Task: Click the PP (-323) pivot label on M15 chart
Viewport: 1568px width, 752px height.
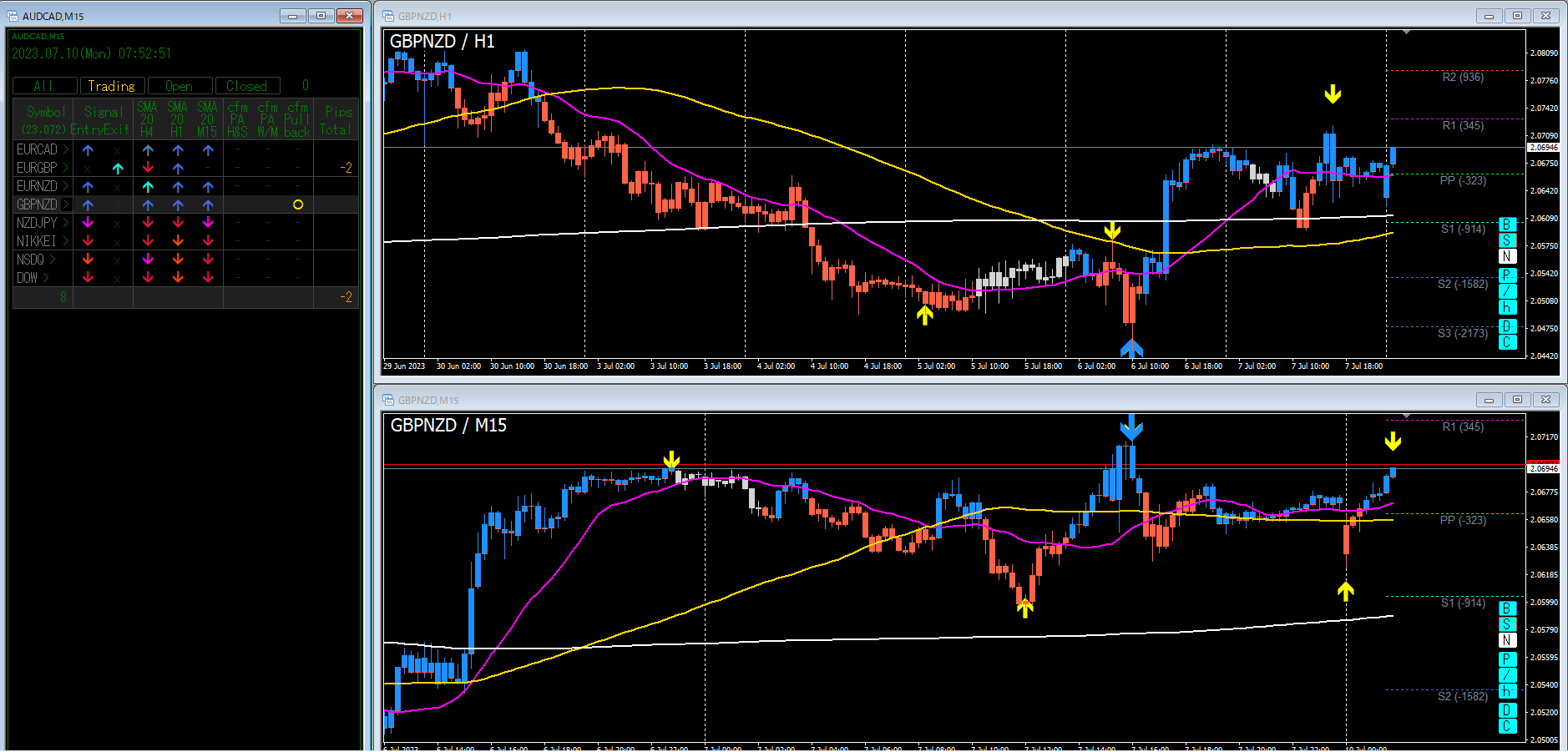Action: tap(1463, 520)
